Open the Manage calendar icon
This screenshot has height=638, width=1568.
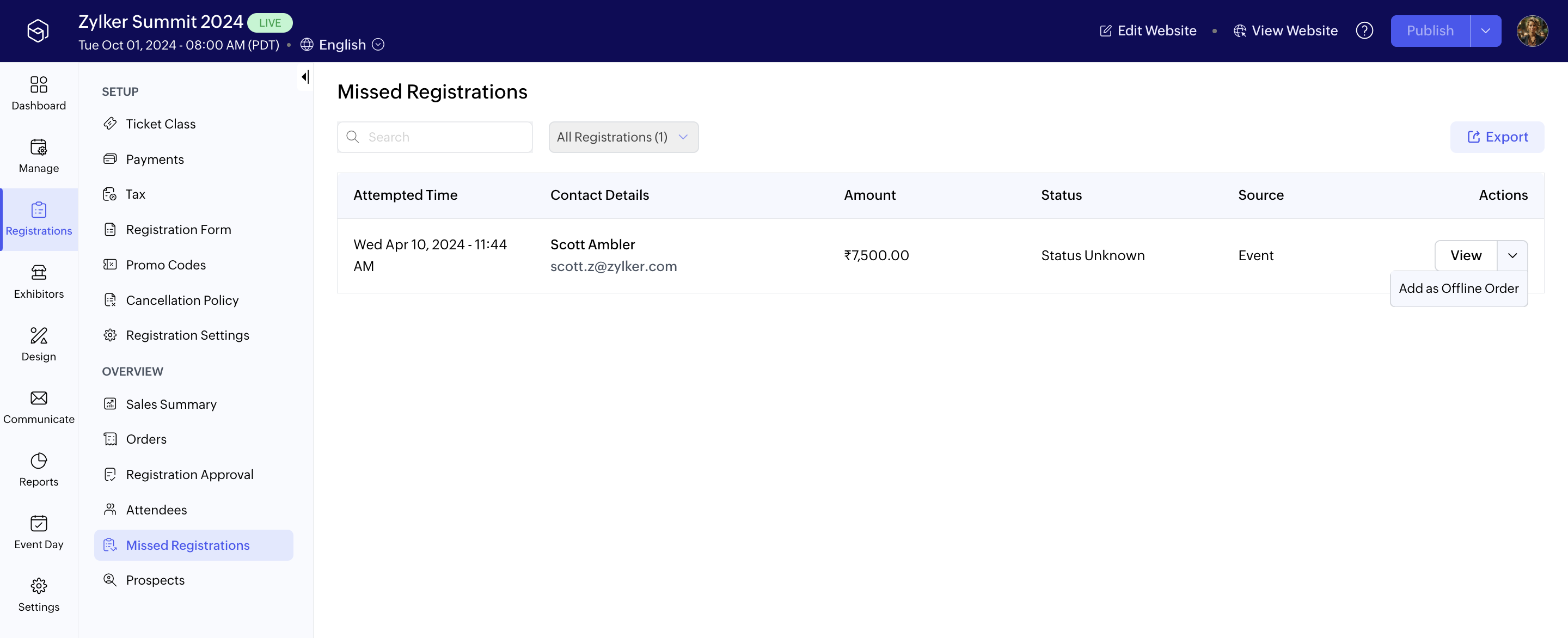[x=38, y=147]
